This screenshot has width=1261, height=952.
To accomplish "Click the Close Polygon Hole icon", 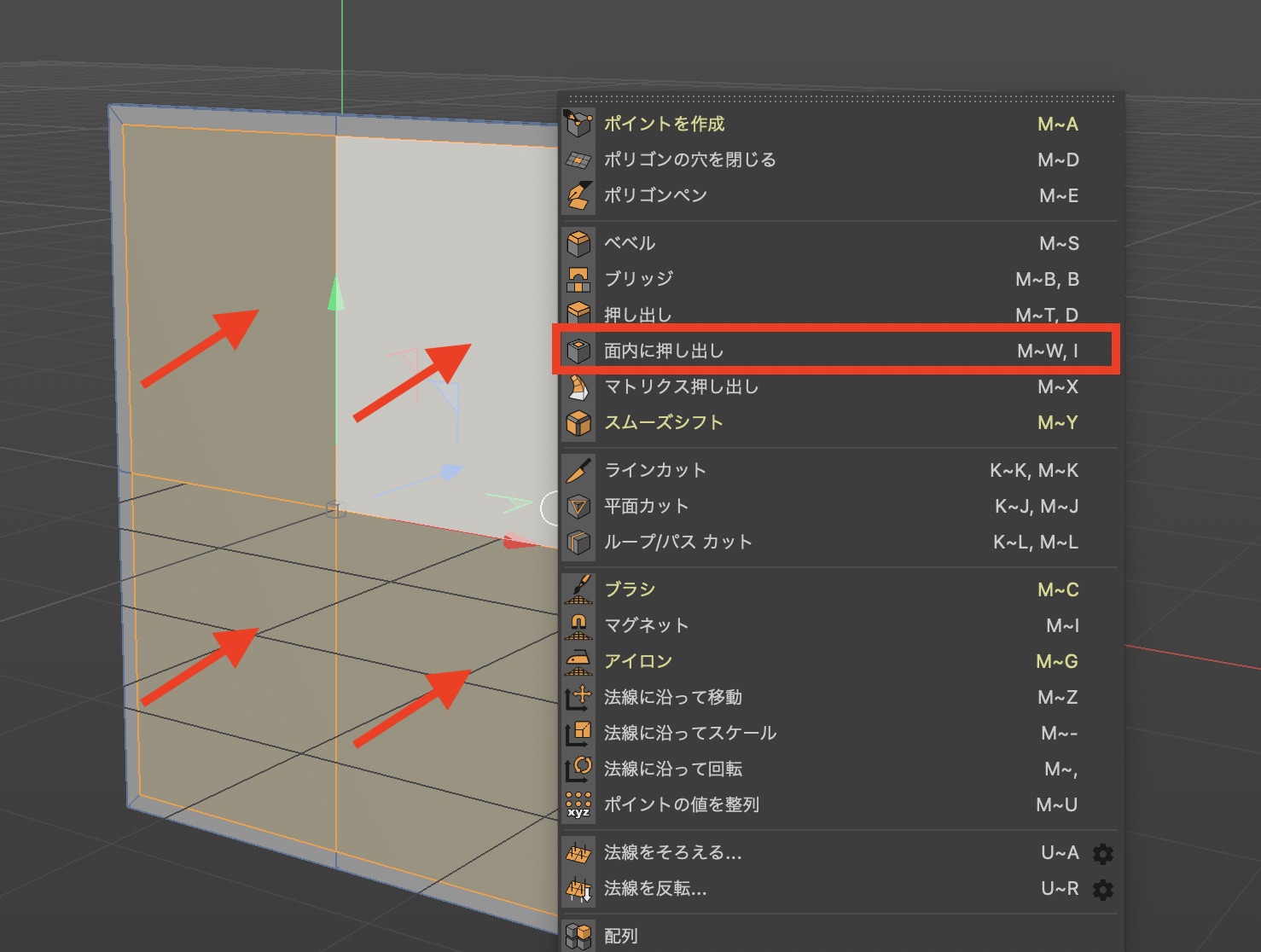I will point(578,160).
